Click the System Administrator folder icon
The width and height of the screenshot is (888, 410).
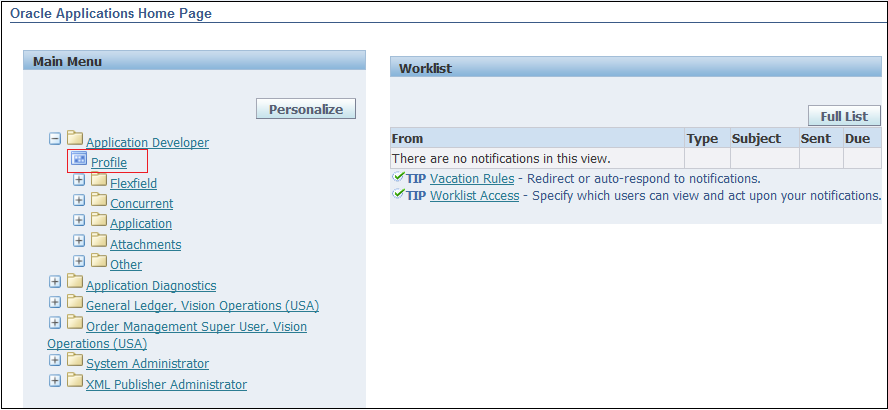pos(75,359)
